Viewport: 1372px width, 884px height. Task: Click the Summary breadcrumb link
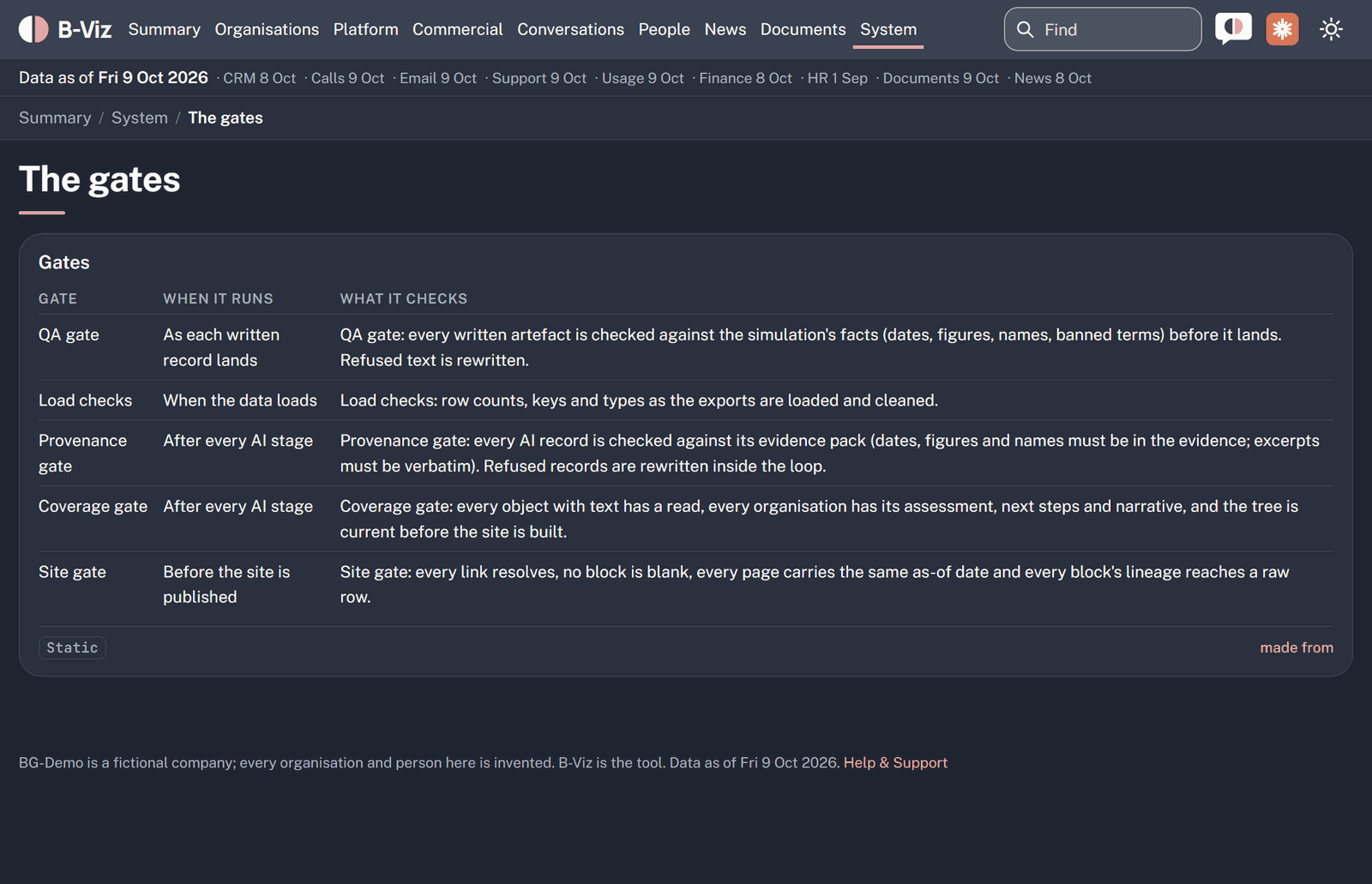[x=55, y=117]
